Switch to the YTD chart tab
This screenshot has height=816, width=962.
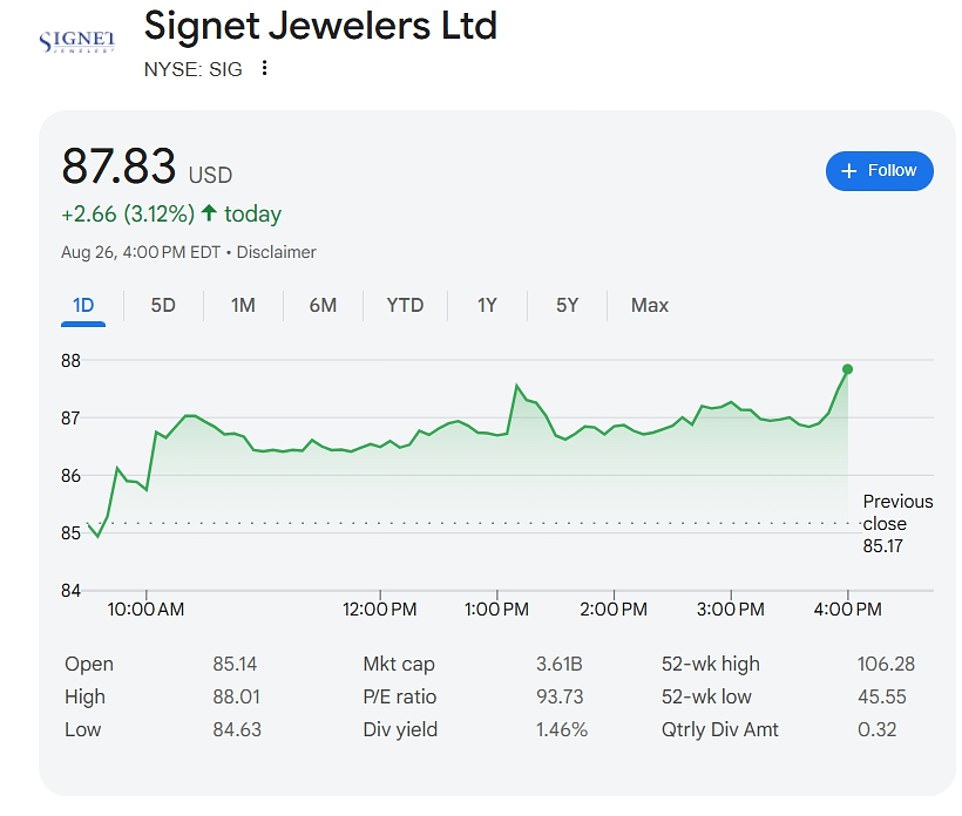tap(404, 305)
